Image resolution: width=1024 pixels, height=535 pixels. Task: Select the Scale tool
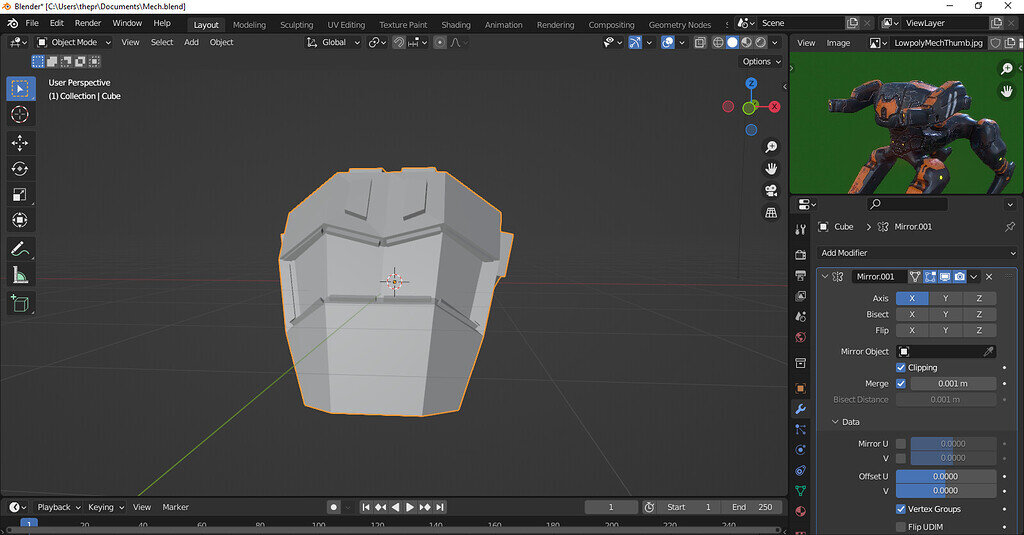(x=20, y=195)
